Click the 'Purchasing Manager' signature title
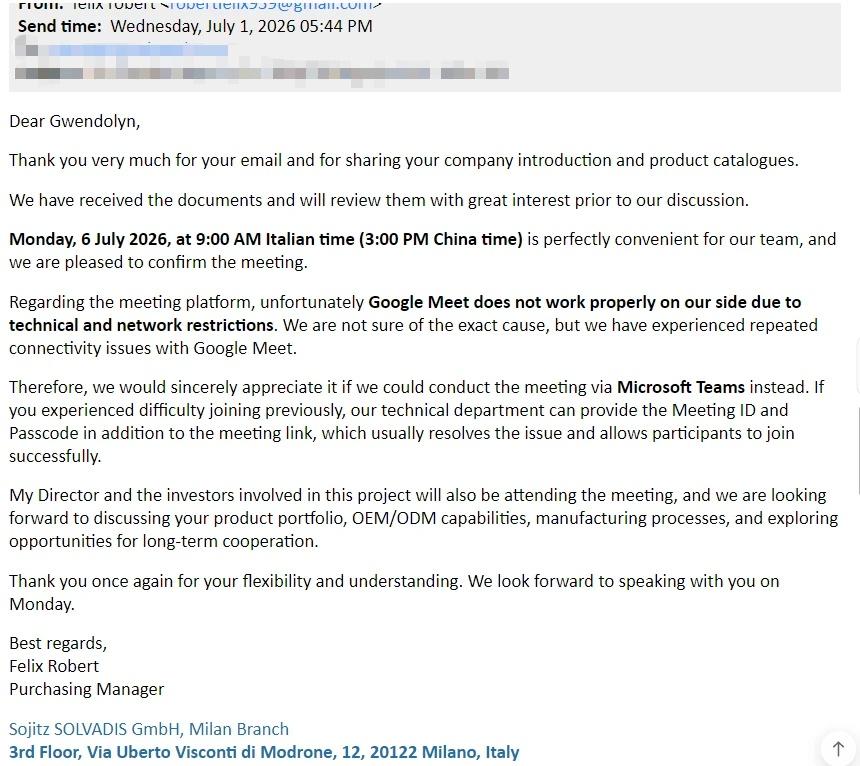Image resolution: width=860 pixels, height=766 pixels. click(87, 689)
